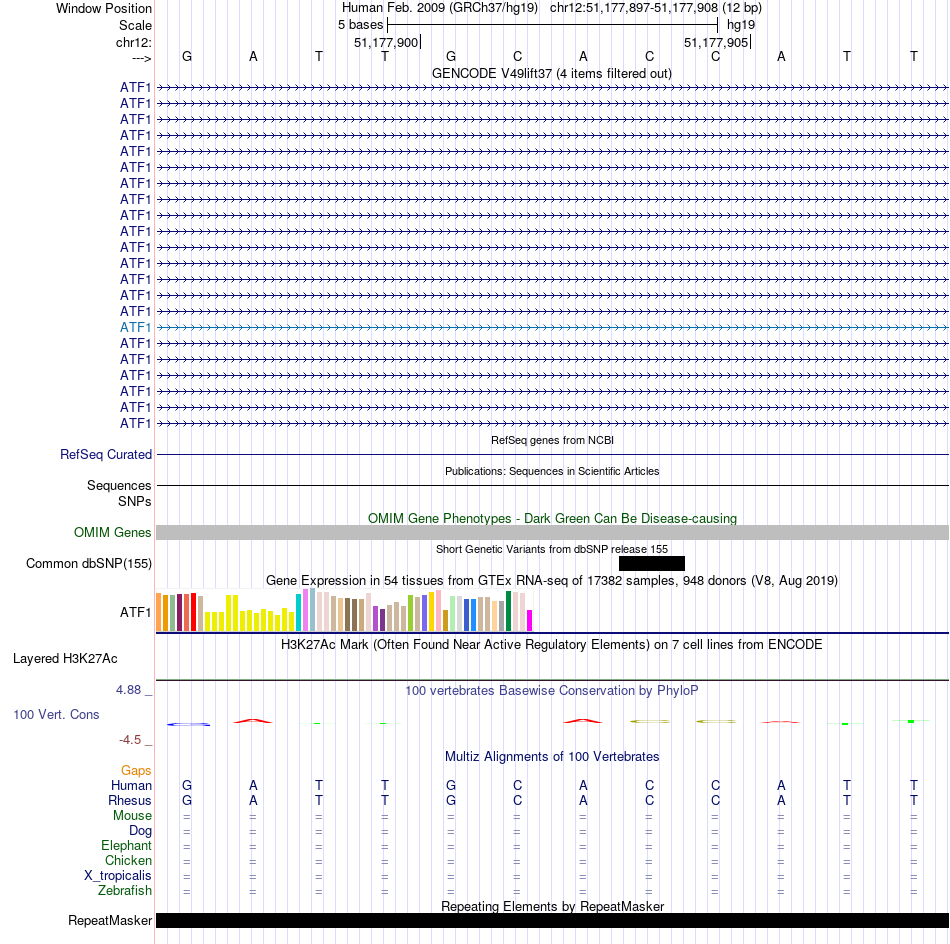The height and width of the screenshot is (944, 950).
Task: Click the -4.5 PhyloP lower scale value
Action: pyautogui.click(x=130, y=740)
